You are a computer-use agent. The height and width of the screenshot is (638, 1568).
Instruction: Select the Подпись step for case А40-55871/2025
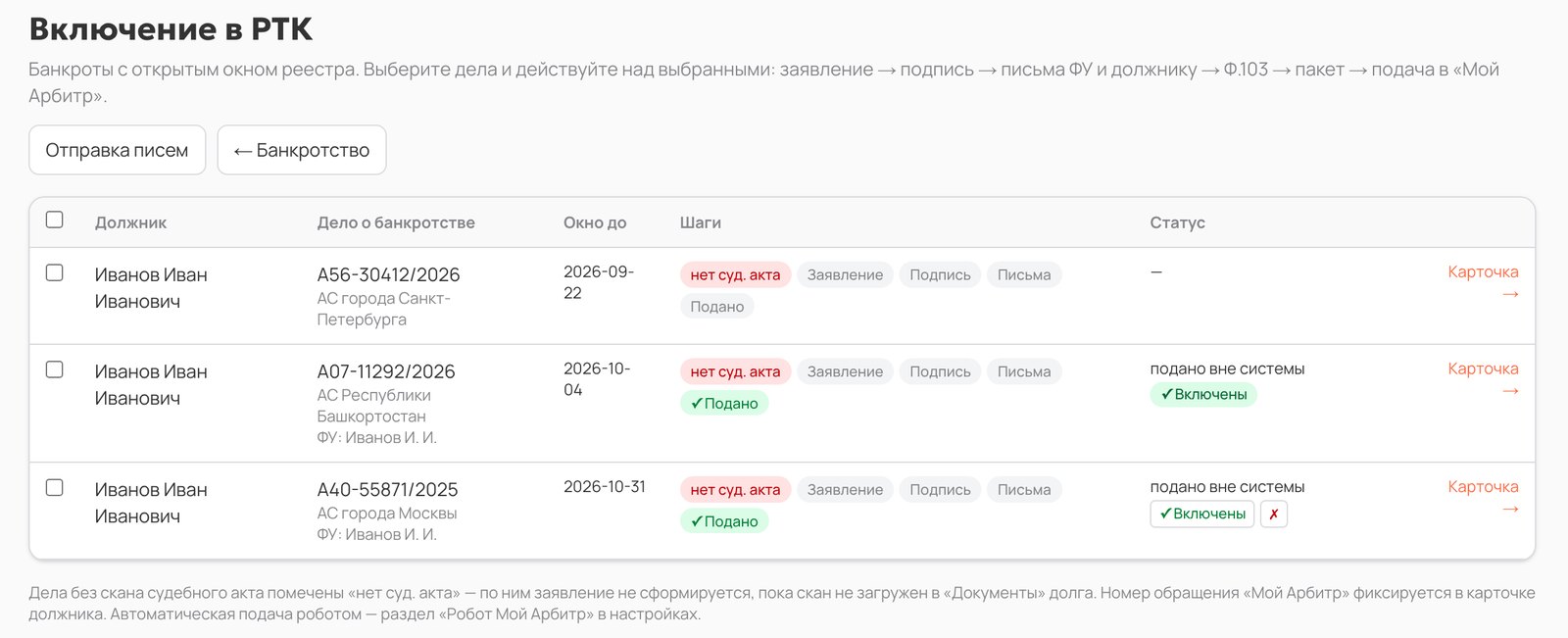click(x=940, y=489)
